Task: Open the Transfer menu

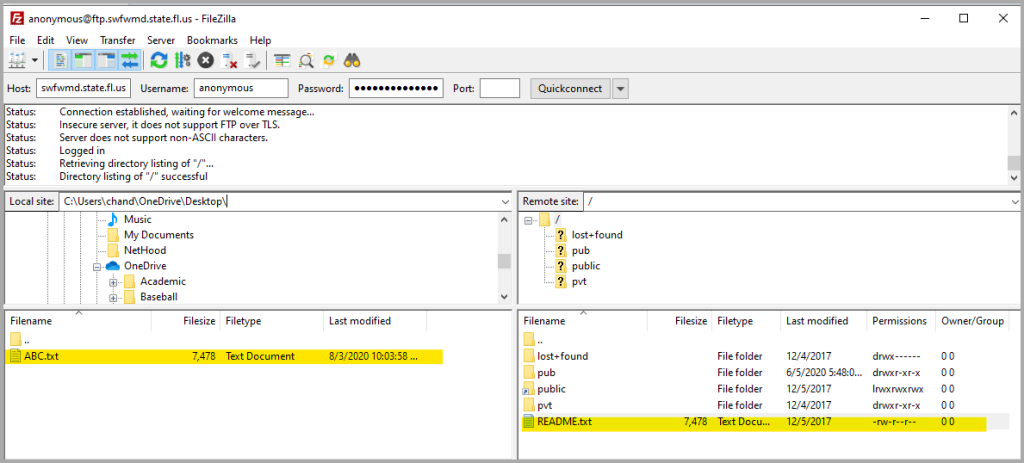Action: [117, 40]
